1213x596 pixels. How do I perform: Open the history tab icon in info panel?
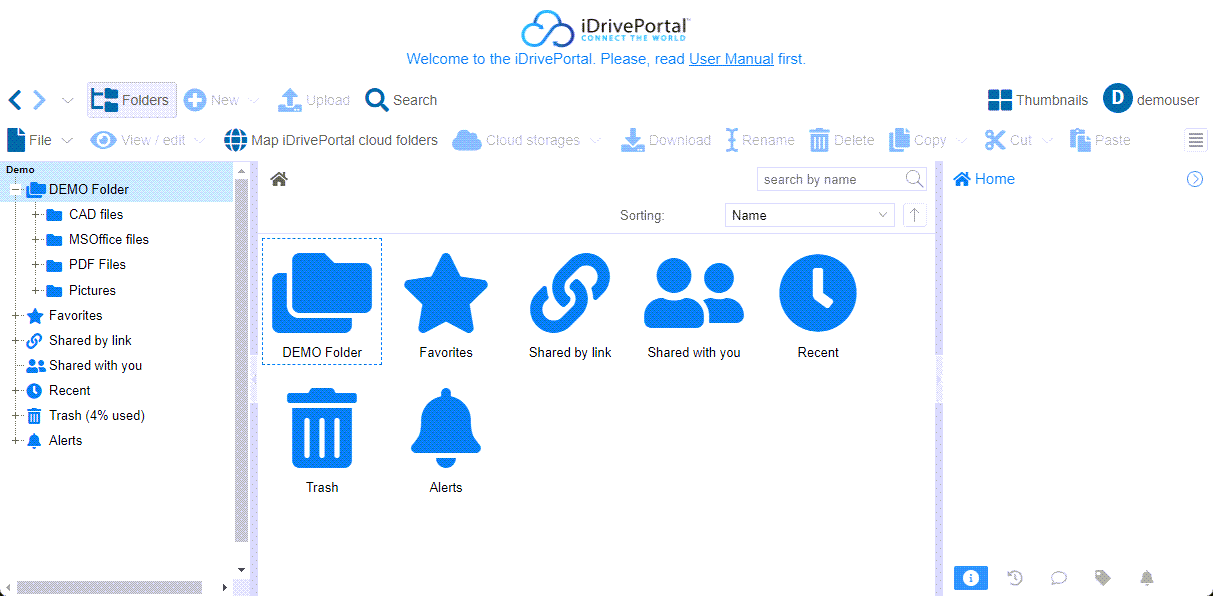1015,577
